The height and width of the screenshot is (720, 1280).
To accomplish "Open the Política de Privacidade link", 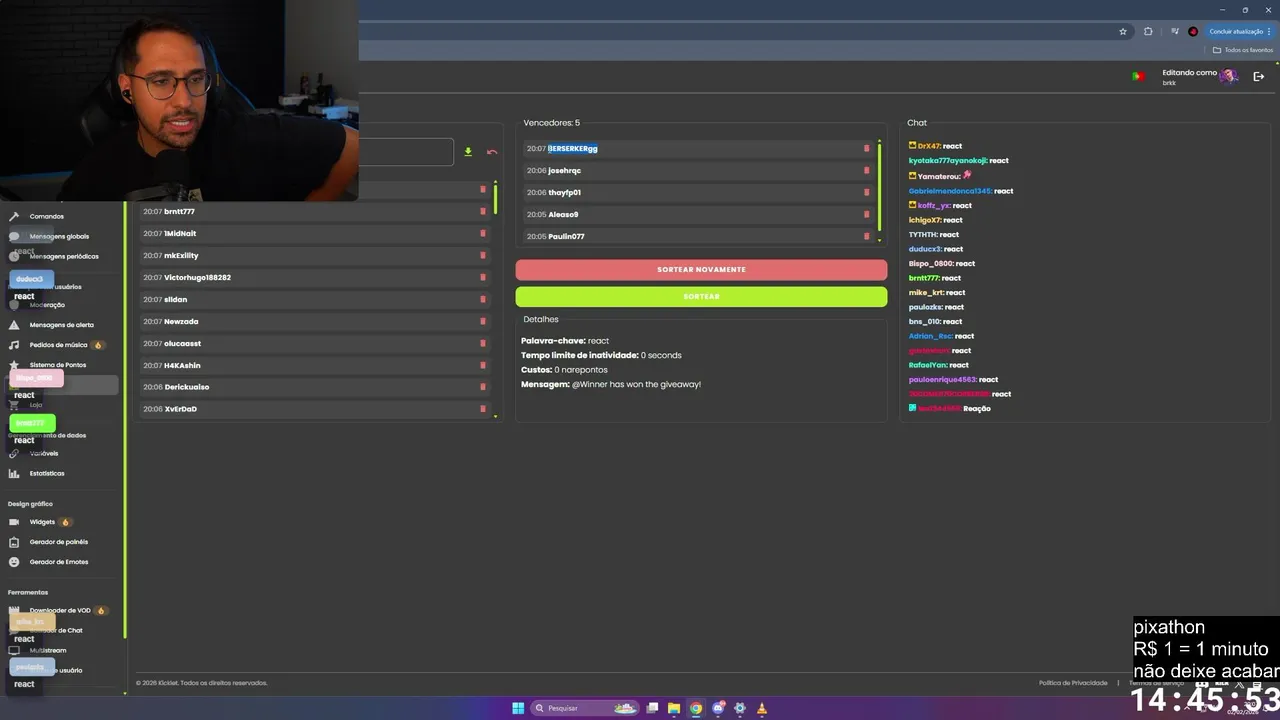I will coord(1073,683).
